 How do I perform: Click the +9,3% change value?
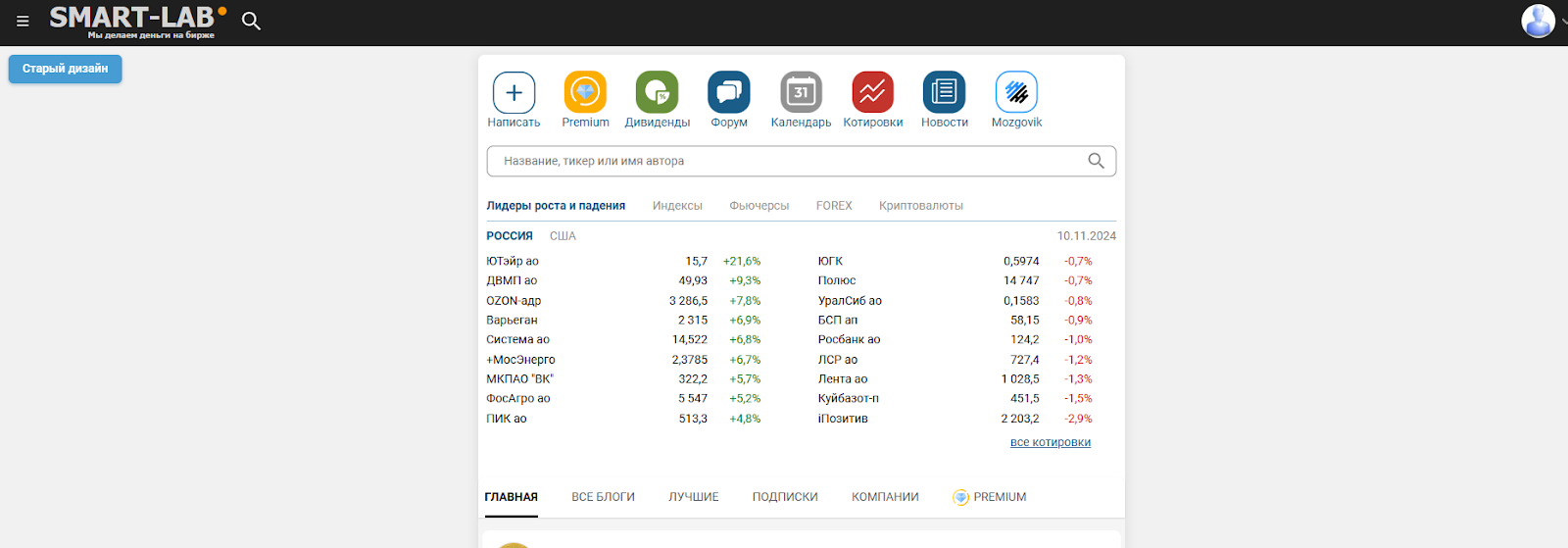click(x=745, y=281)
